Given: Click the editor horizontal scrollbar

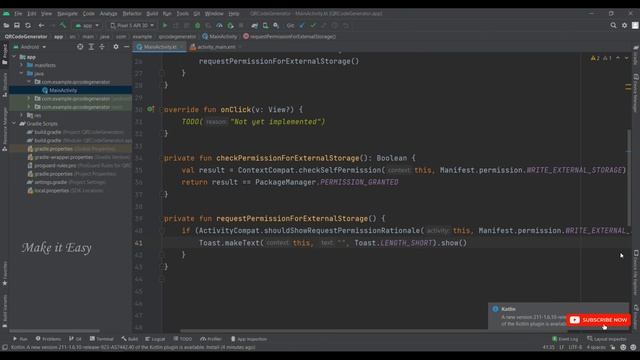Looking at the screenshot, I should click(x=373, y=331).
